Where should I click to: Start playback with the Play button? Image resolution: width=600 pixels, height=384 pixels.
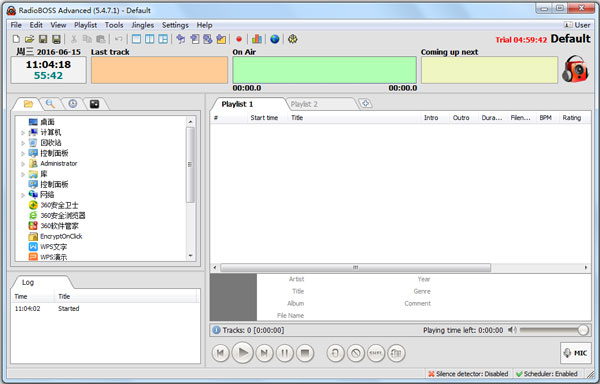tap(243, 353)
